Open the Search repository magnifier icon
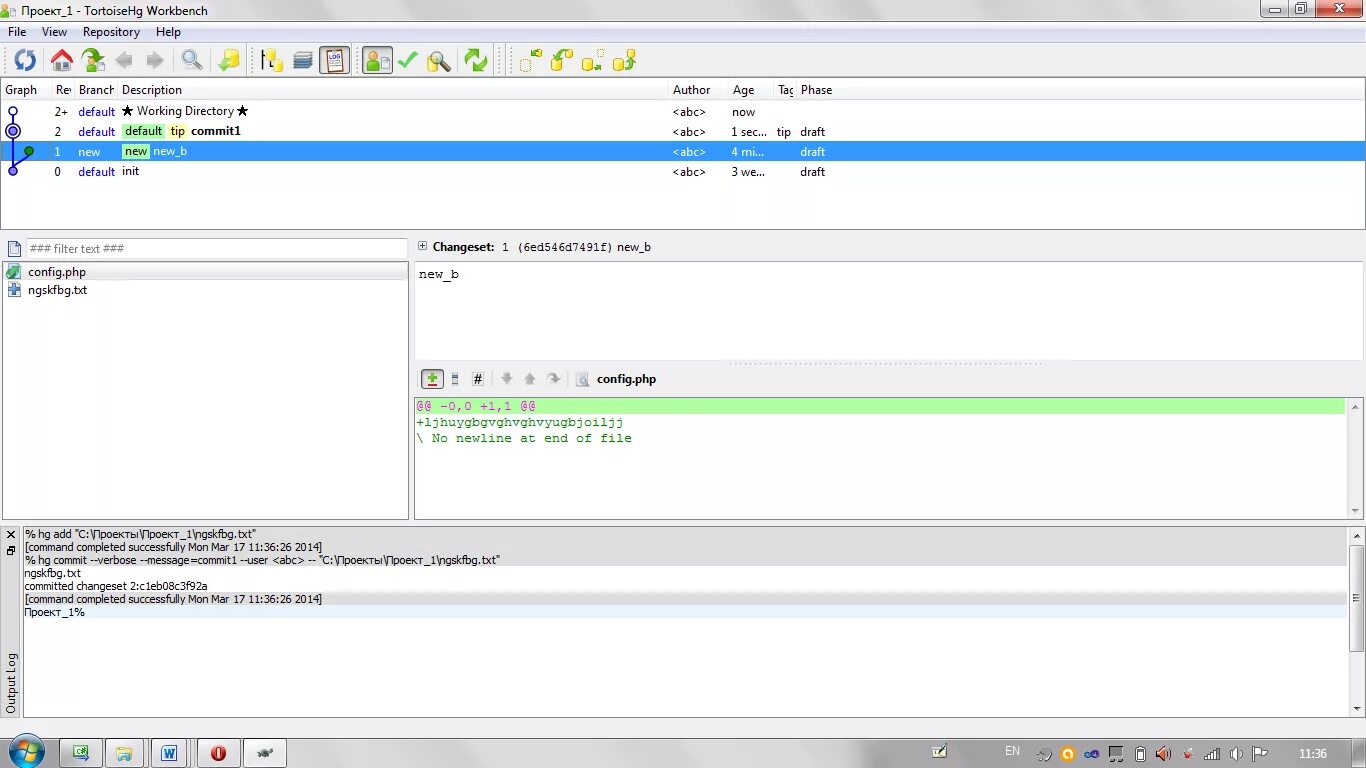Viewport: 1366px width, 768px height. pyautogui.click(x=439, y=61)
